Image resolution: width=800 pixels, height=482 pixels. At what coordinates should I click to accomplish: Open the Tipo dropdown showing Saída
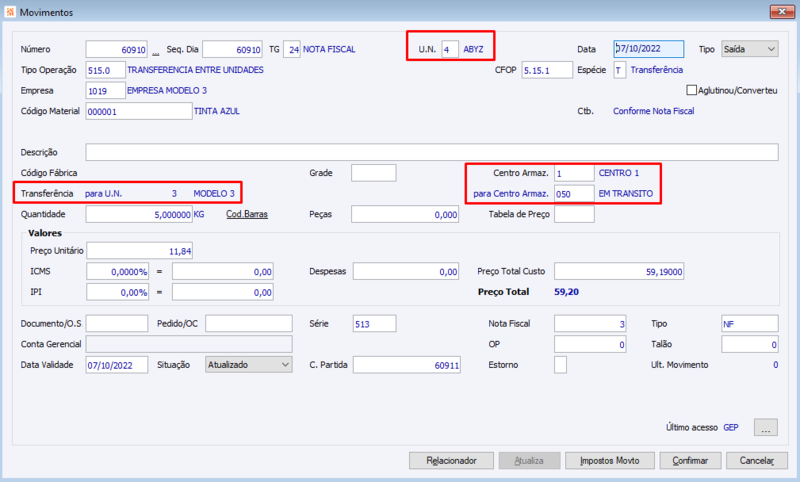click(x=749, y=49)
